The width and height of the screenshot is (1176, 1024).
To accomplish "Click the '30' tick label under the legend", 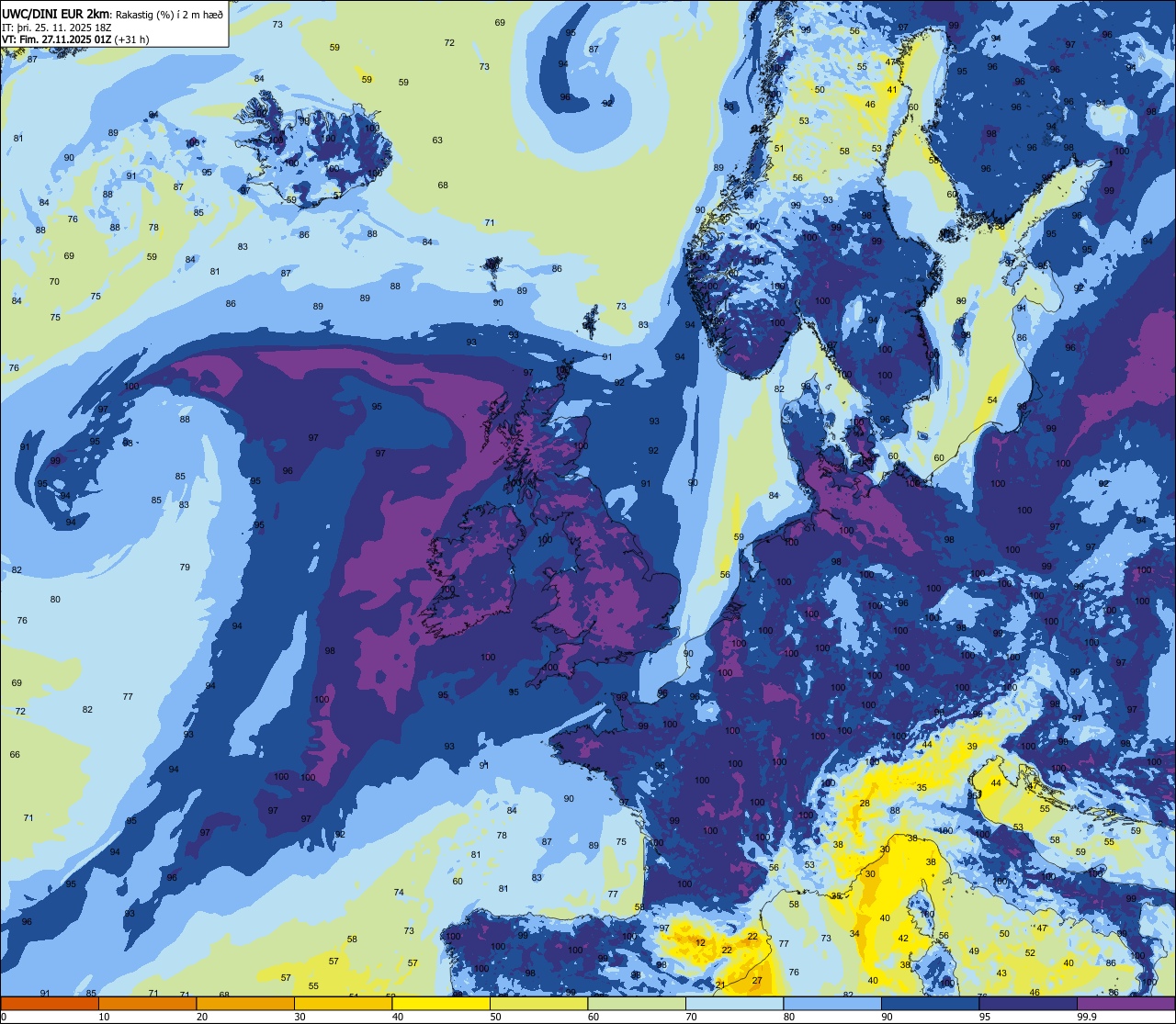I will 300,1017.
